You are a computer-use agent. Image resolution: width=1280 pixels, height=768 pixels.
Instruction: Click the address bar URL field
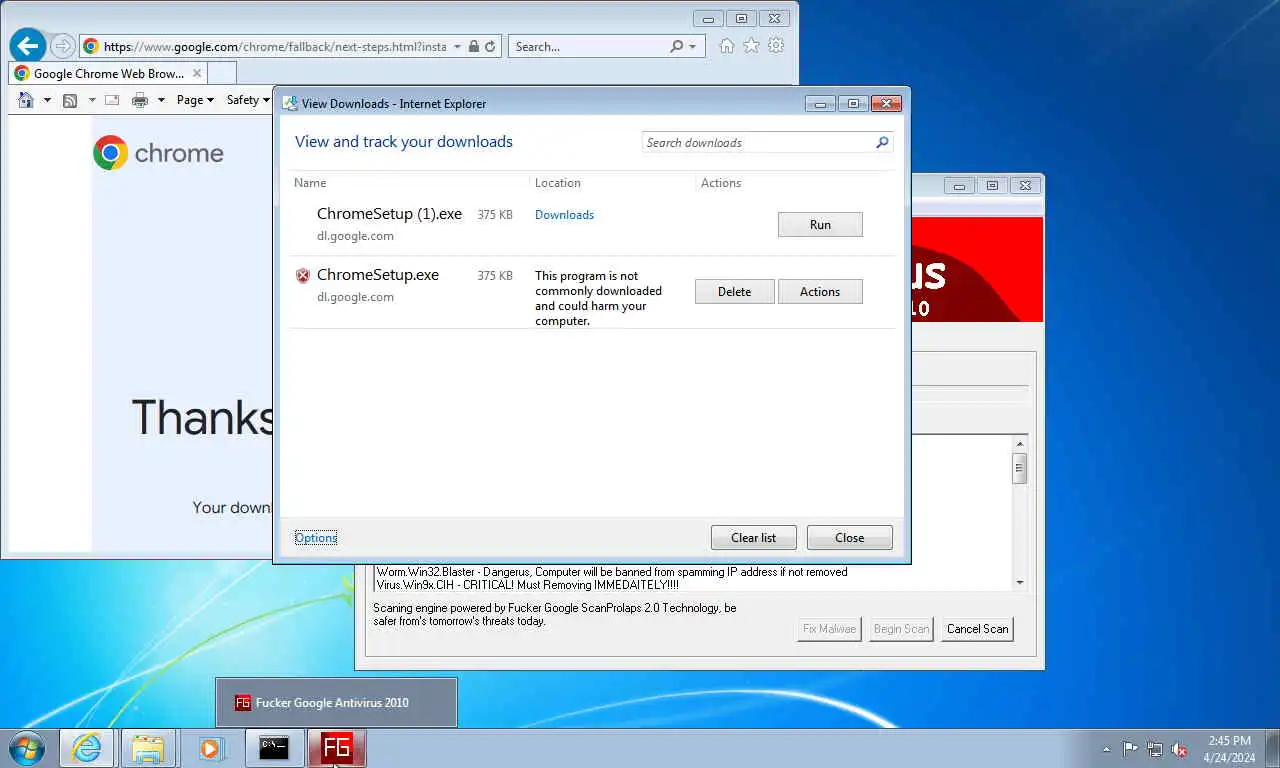click(275, 46)
